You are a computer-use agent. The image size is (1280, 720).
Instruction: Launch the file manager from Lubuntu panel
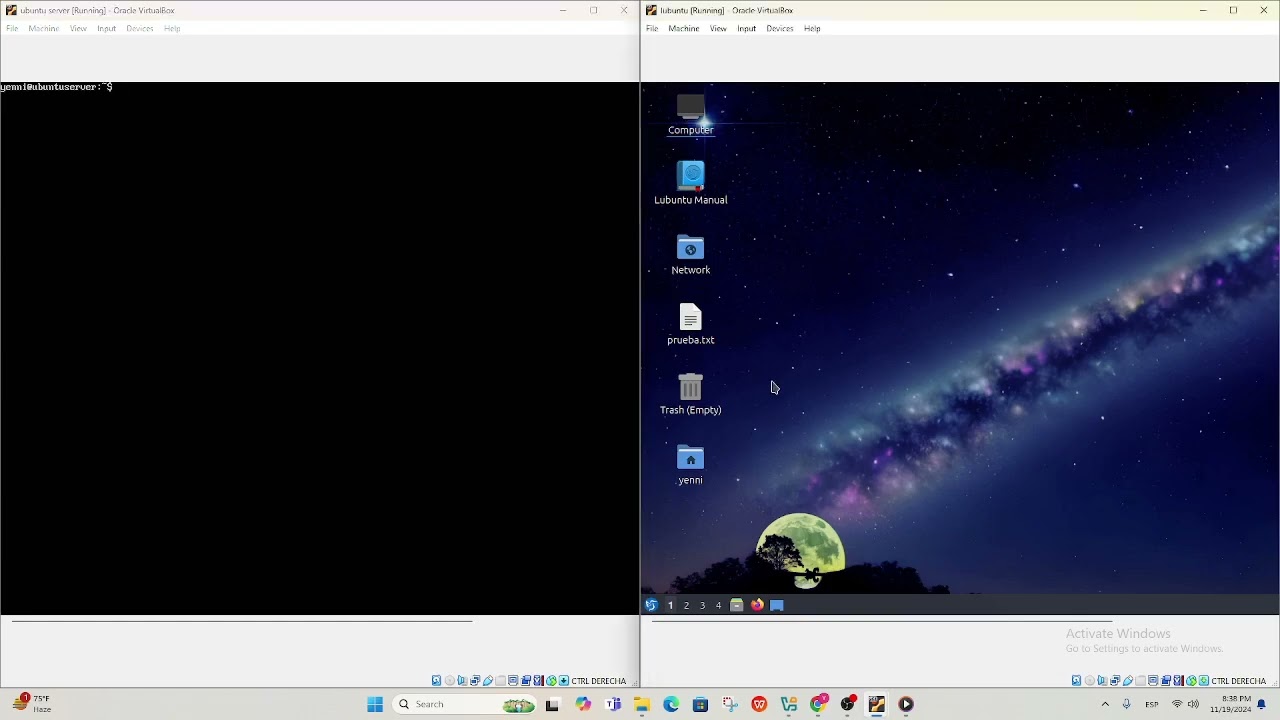(737, 605)
